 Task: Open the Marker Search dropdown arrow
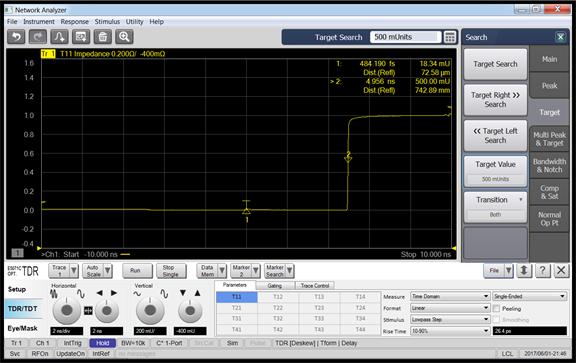(289, 271)
